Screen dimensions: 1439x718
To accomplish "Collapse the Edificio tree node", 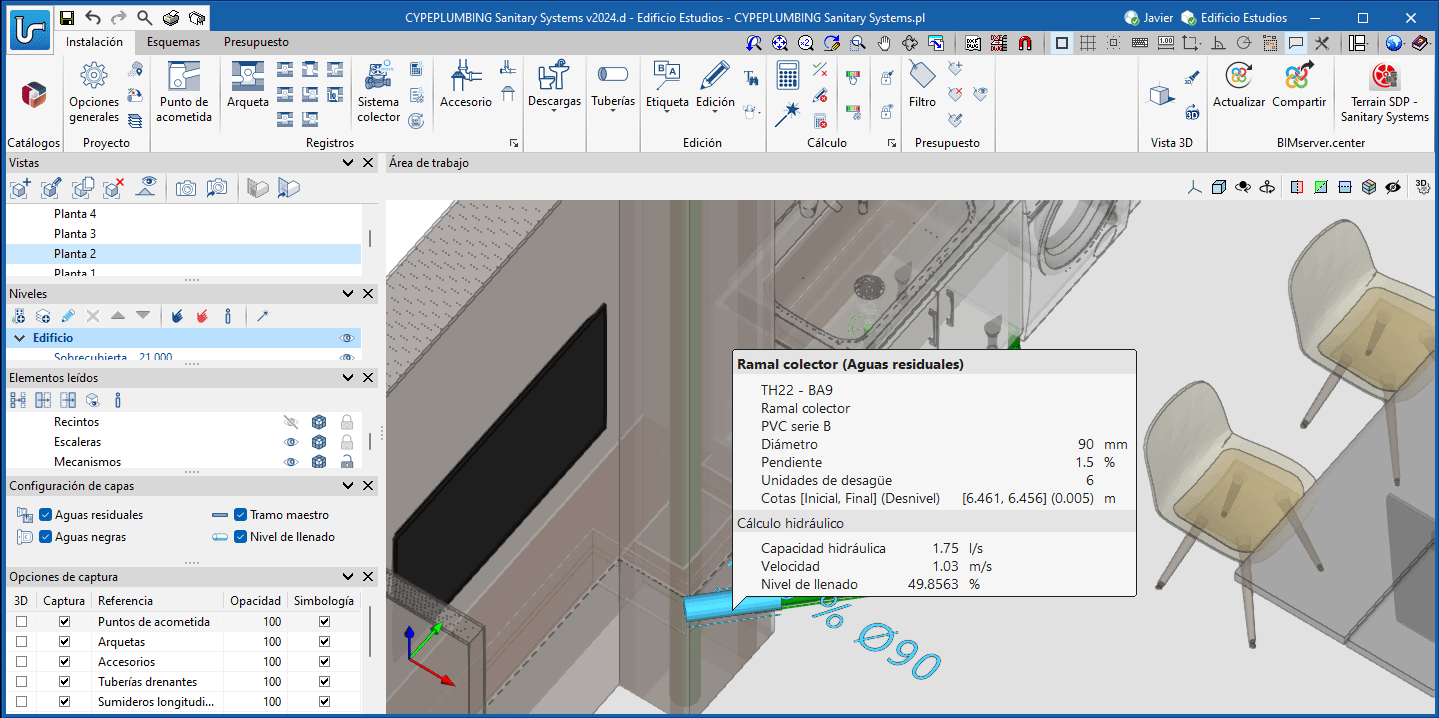I will 19,338.
